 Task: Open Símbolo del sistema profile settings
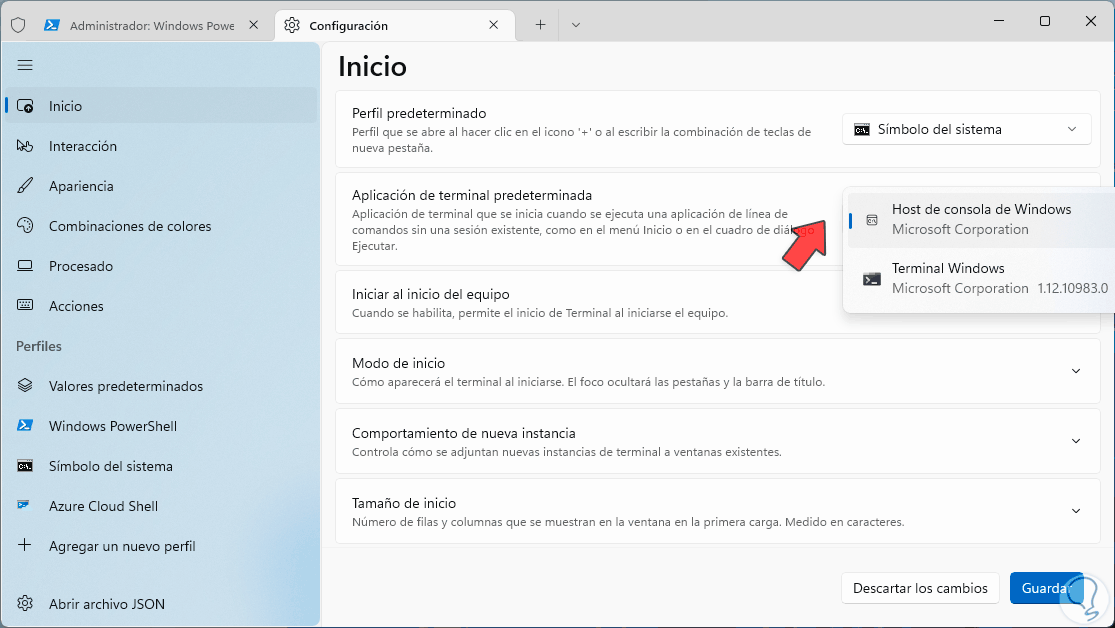pos(161,466)
